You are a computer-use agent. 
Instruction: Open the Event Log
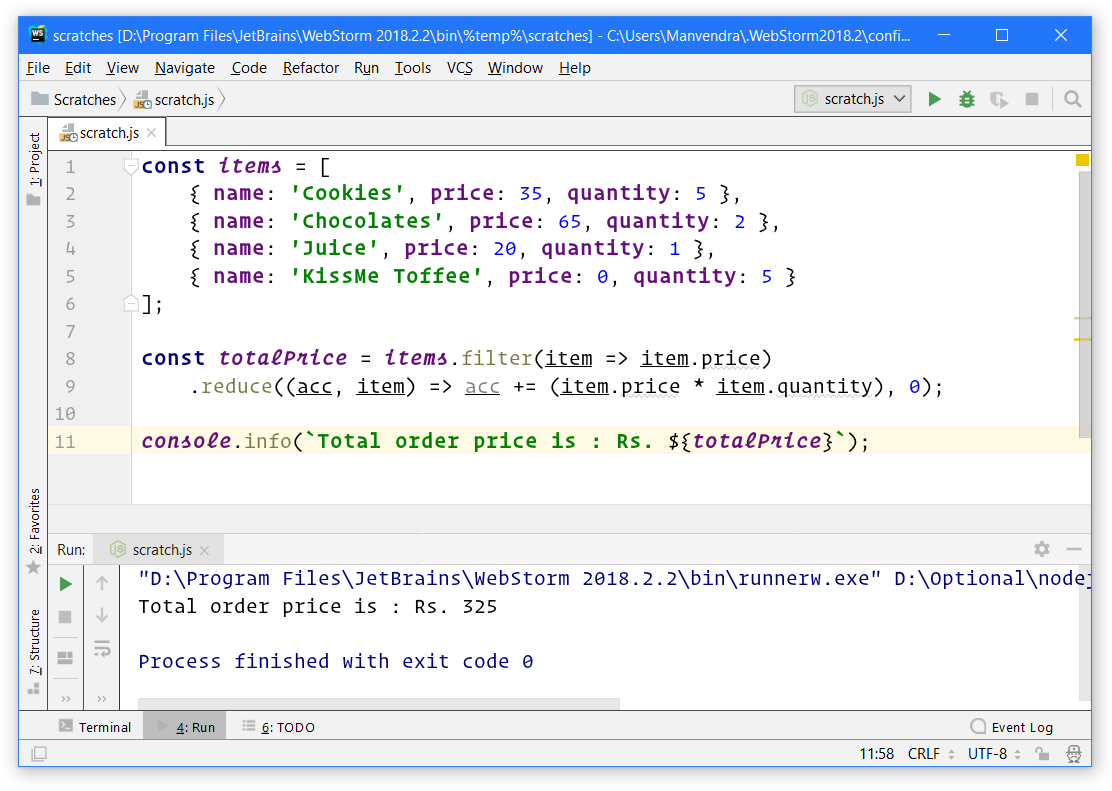(1012, 727)
